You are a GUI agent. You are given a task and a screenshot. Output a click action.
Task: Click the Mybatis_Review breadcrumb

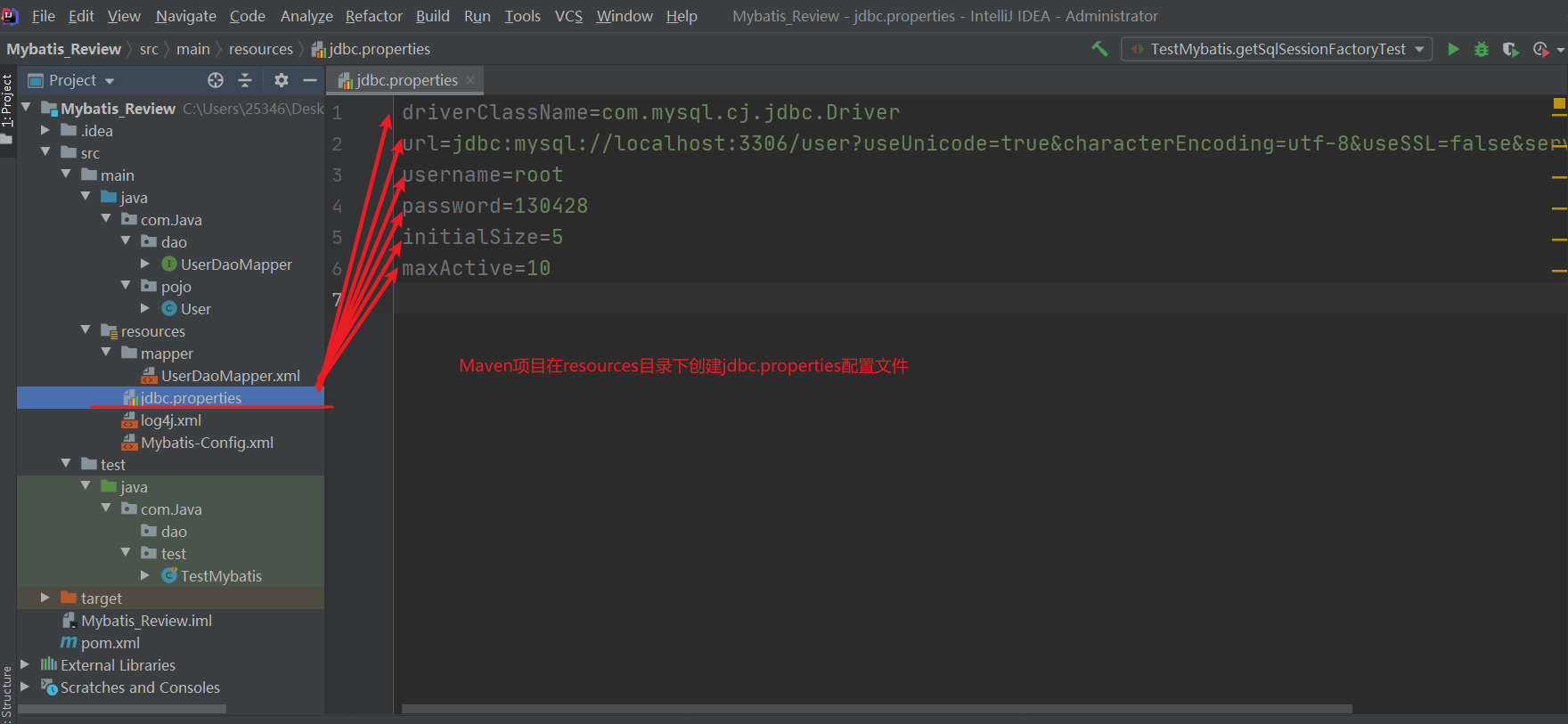point(63,49)
